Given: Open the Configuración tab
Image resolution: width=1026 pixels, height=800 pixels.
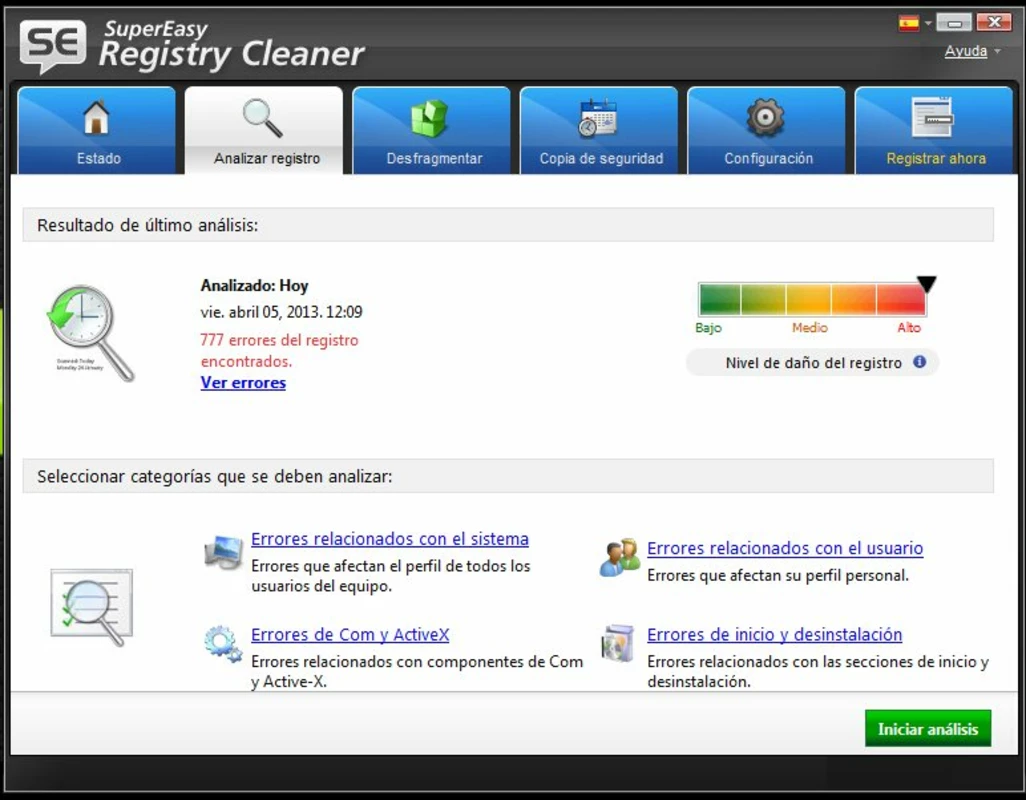Looking at the screenshot, I should 766,131.
